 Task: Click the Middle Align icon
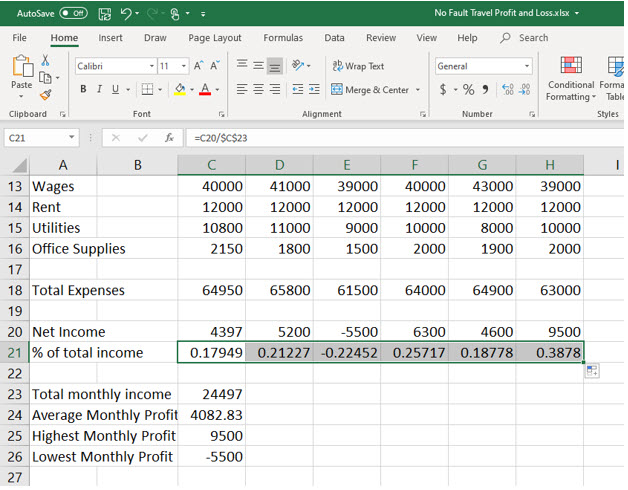coord(258,66)
